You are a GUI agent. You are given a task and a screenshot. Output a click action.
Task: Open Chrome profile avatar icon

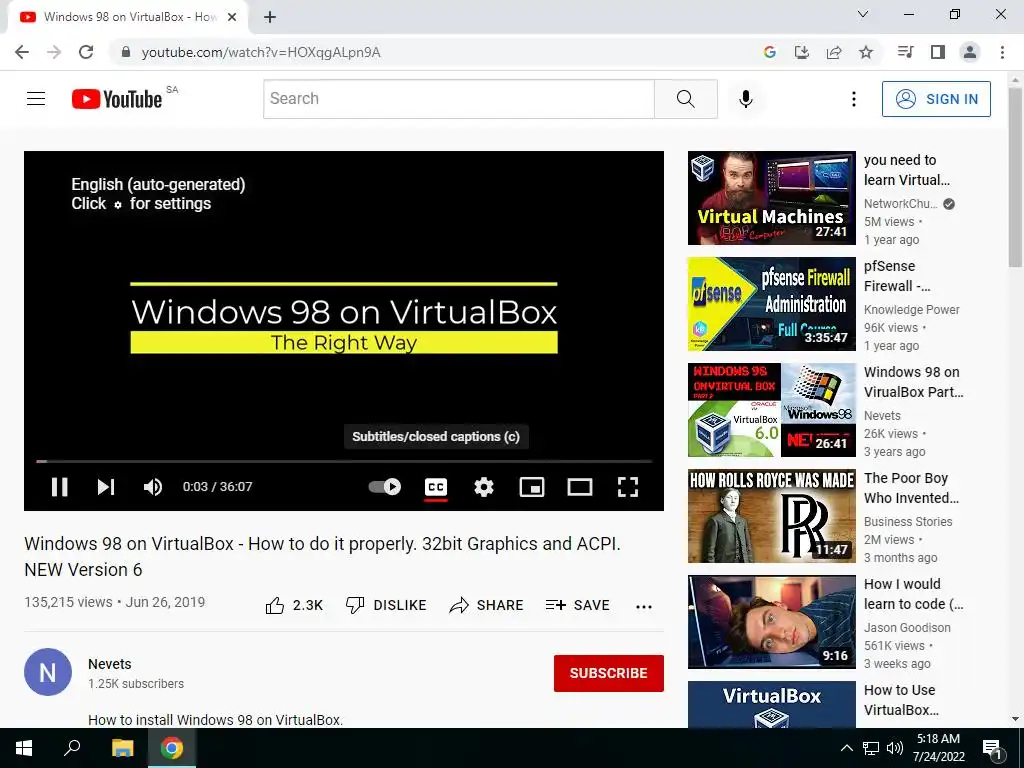tap(970, 52)
